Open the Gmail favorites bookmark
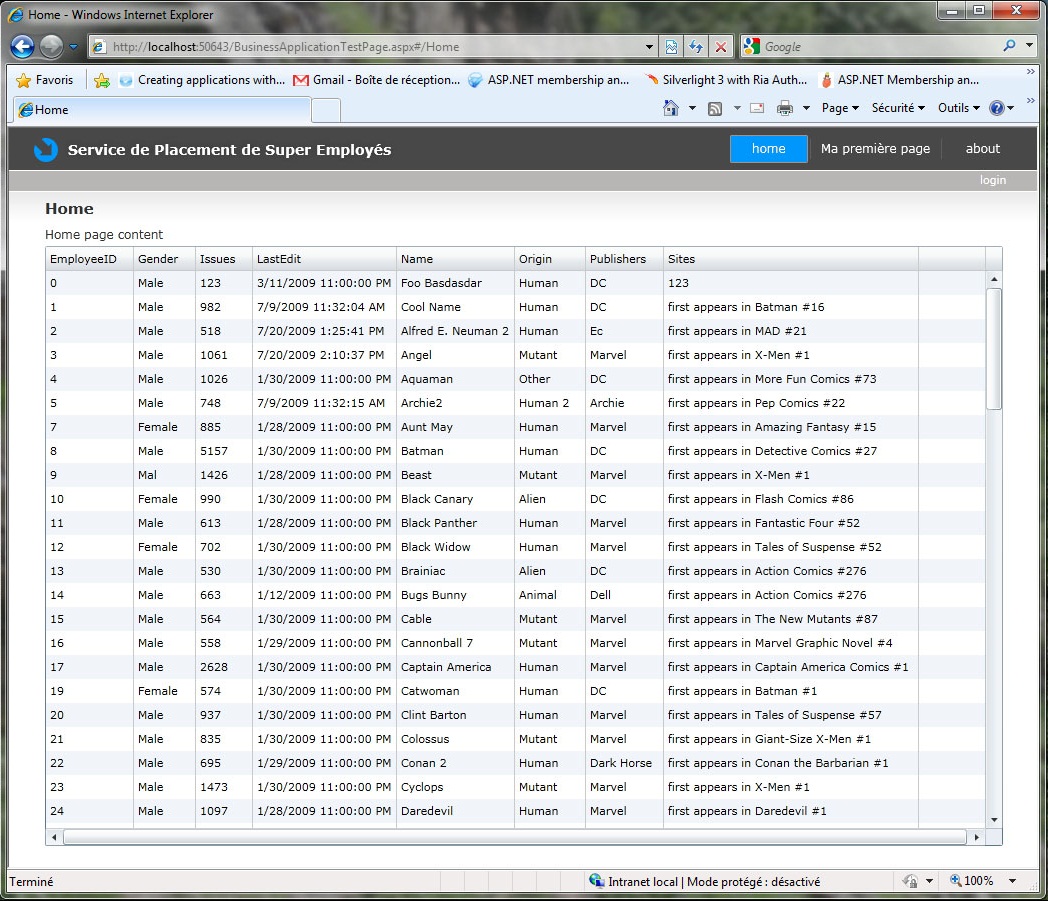The height and width of the screenshot is (901, 1048). (376, 80)
